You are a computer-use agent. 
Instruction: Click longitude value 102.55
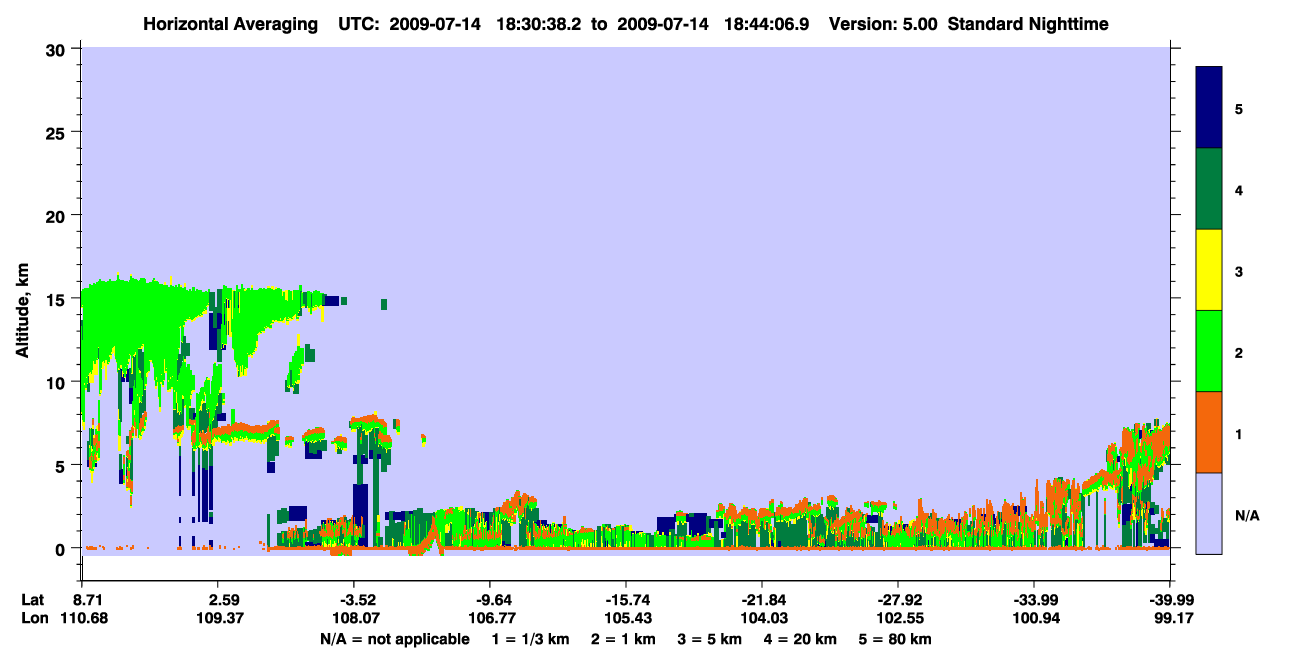point(898,619)
